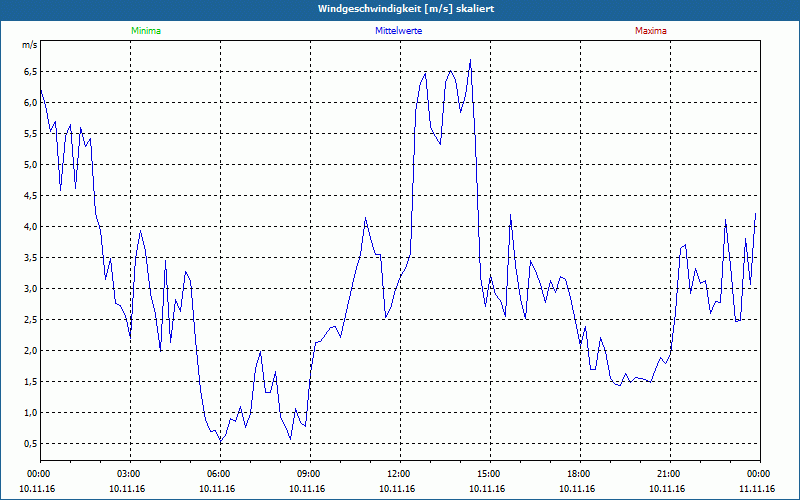This screenshot has height=500, width=800.
Task: Click the 03:00 time axis label
Action: click(x=130, y=474)
